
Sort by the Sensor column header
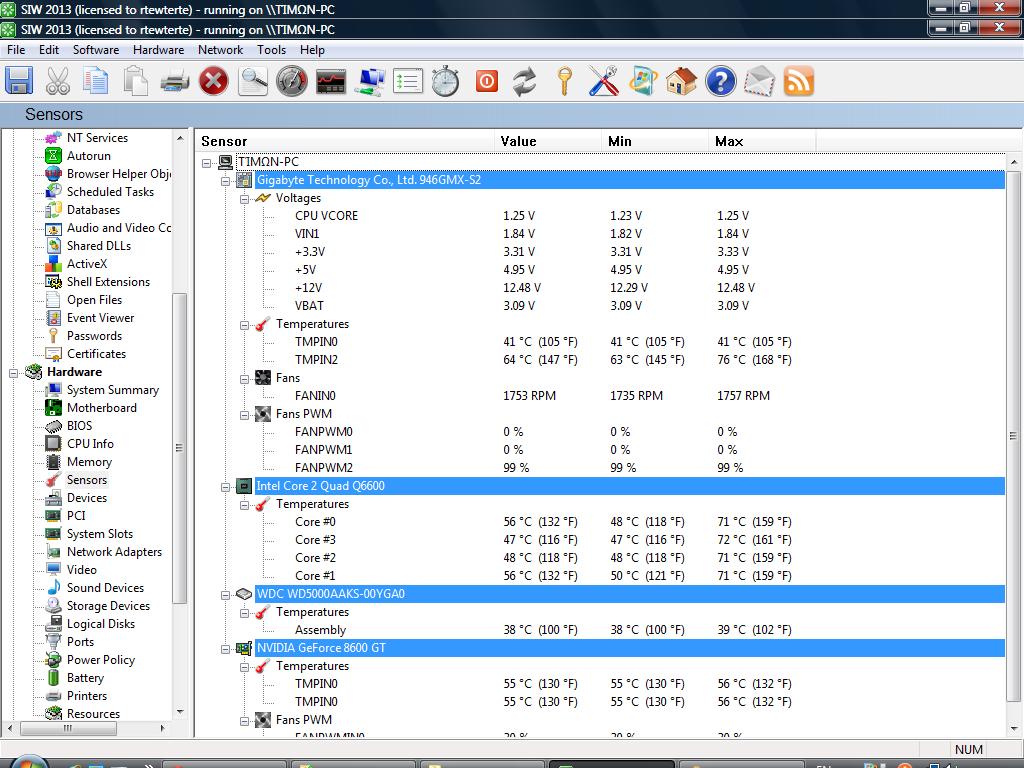pyautogui.click(x=345, y=141)
